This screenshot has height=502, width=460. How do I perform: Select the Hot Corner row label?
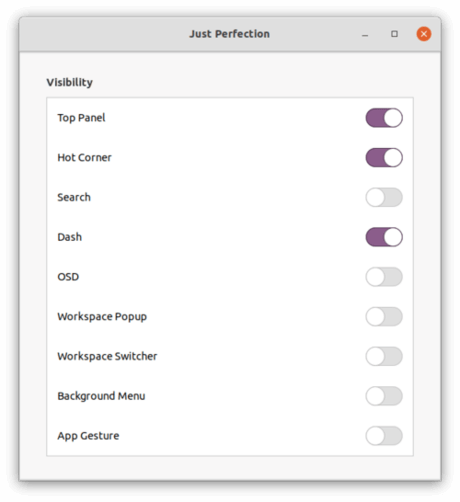tap(84, 157)
